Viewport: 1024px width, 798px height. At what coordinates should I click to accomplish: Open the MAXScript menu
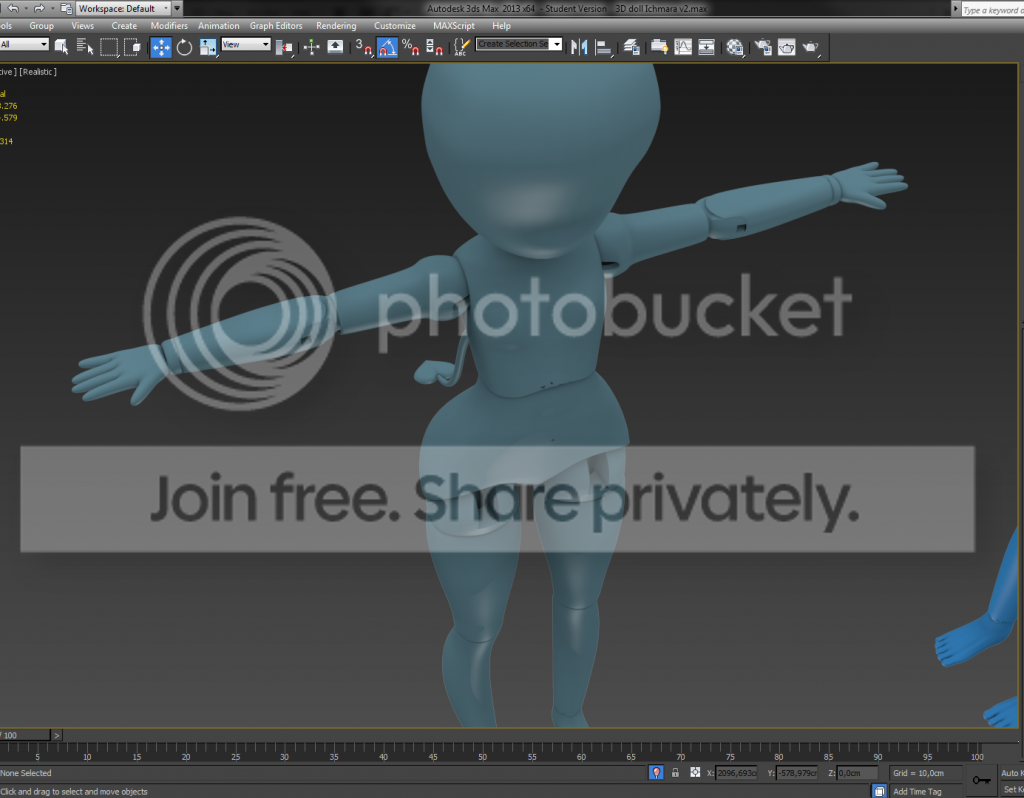(x=454, y=25)
